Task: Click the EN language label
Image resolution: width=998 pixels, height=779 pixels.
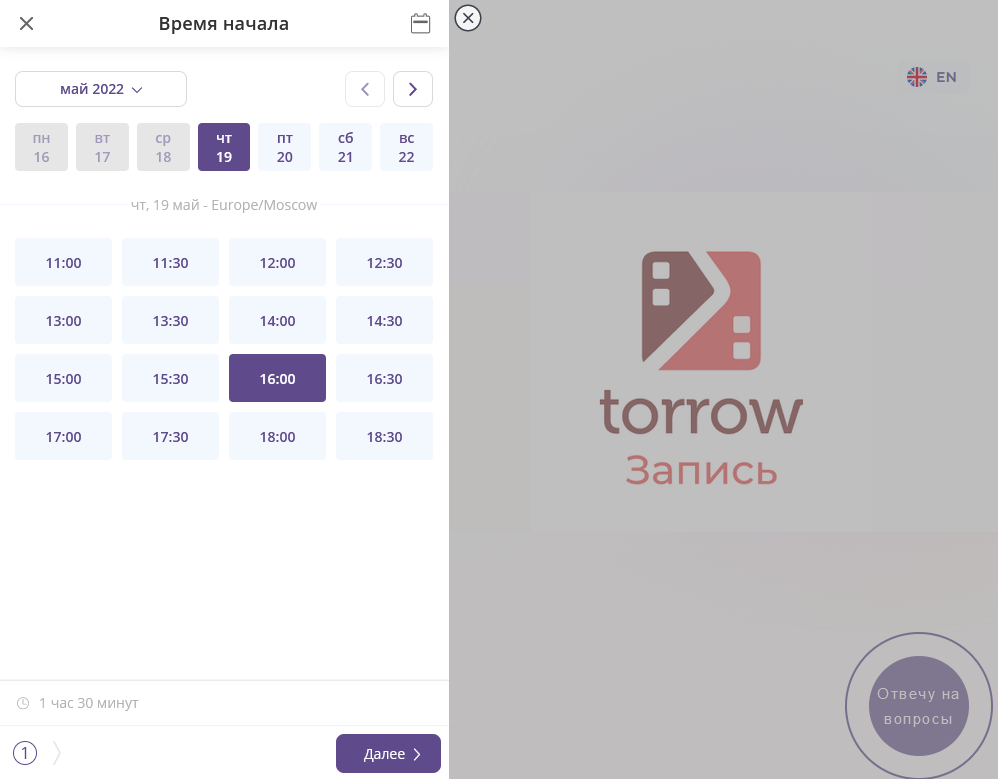Action: [946, 77]
